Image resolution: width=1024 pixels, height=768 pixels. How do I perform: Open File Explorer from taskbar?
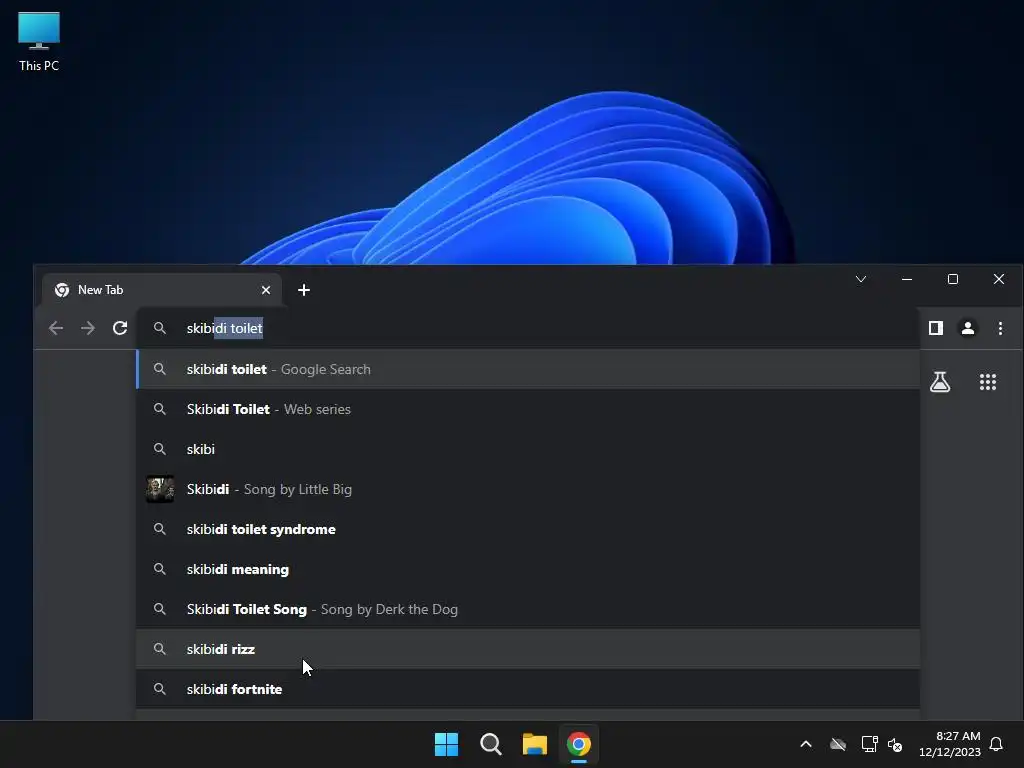[x=534, y=744]
